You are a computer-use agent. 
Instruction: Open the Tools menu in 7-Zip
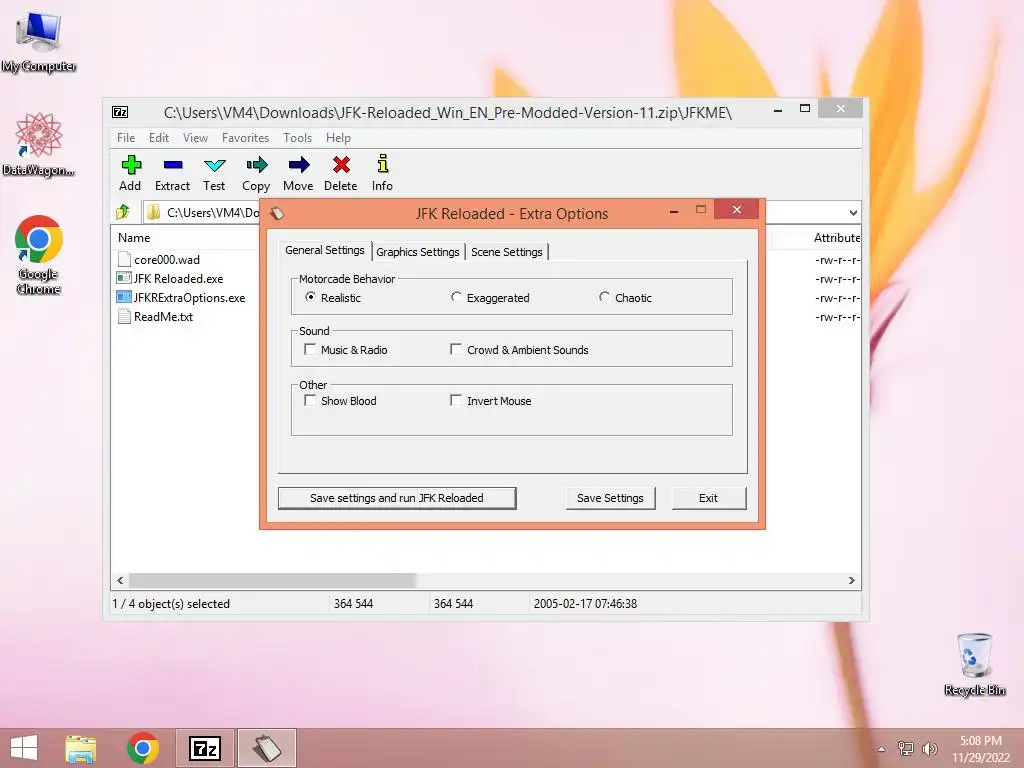point(297,138)
